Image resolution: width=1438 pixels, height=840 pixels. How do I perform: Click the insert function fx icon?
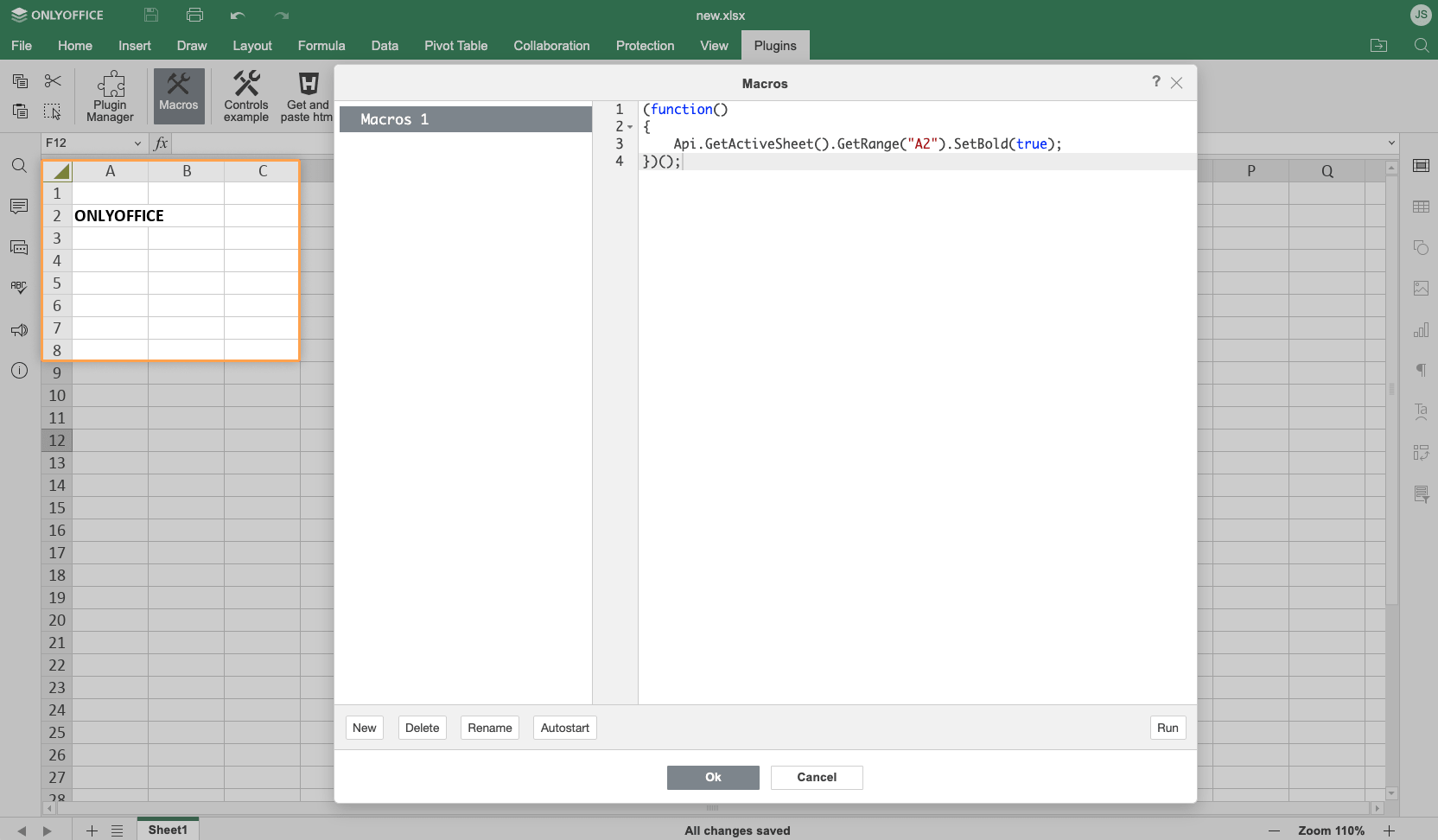pos(161,143)
